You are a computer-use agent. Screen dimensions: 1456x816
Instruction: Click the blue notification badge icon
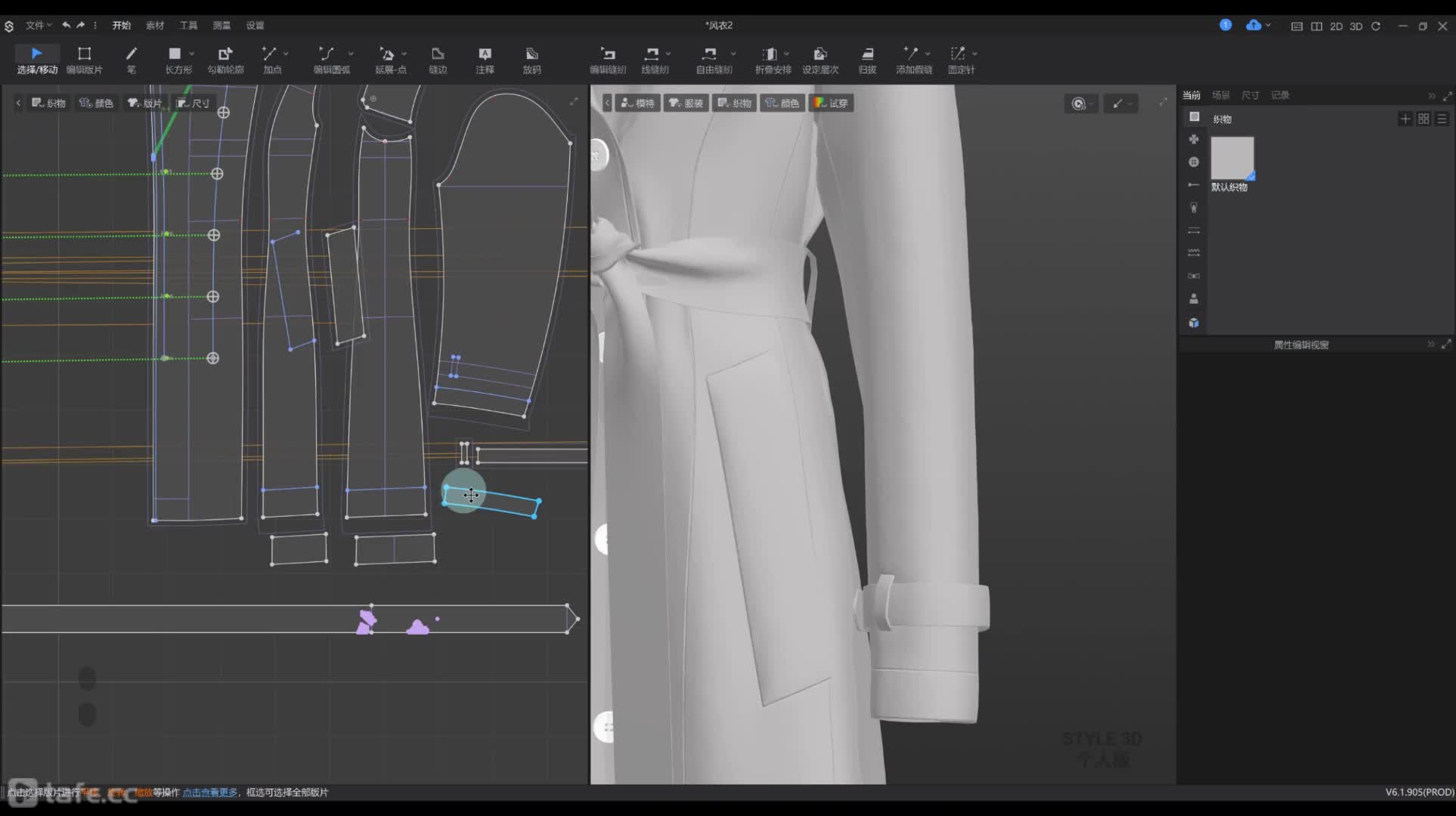click(x=1225, y=25)
